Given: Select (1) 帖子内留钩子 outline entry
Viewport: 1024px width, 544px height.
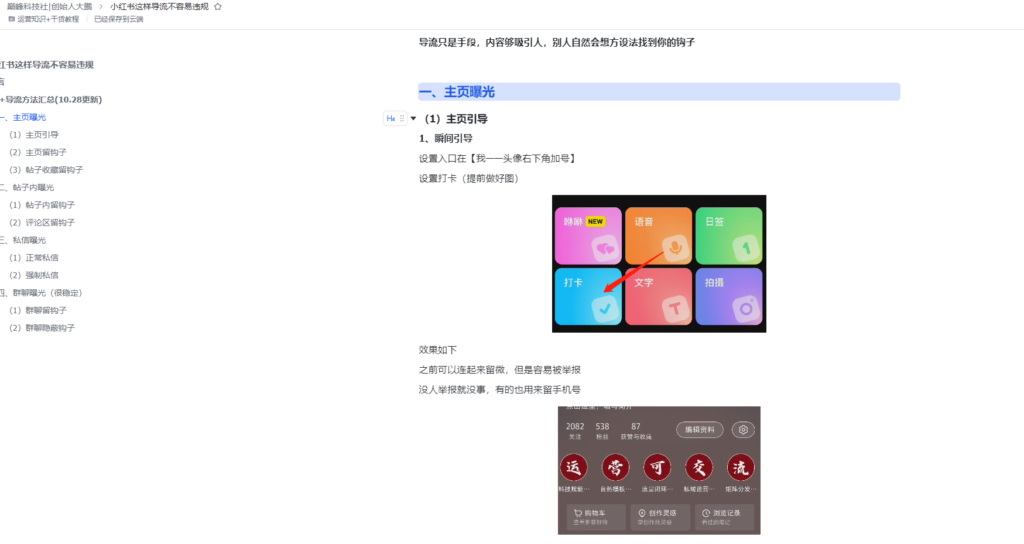Looking at the screenshot, I should (x=42, y=205).
